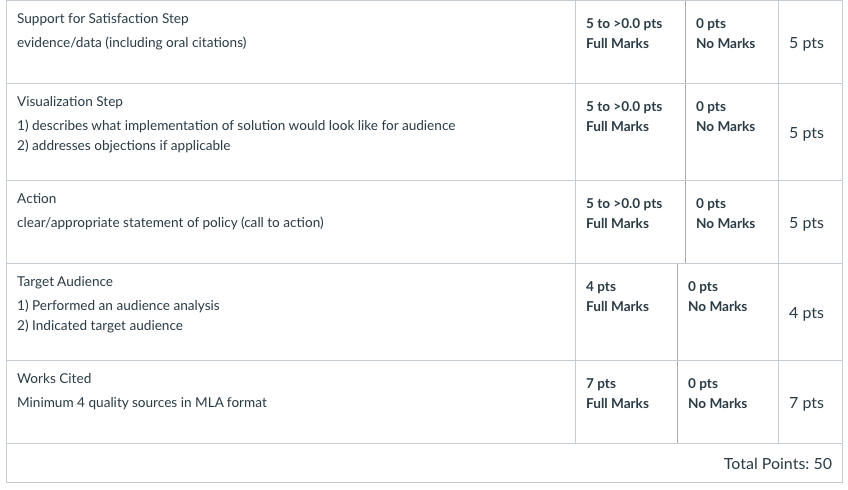This screenshot has height=490, width=848.
Task: Select 0 pts No Marks for Action
Action: (732, 222)
